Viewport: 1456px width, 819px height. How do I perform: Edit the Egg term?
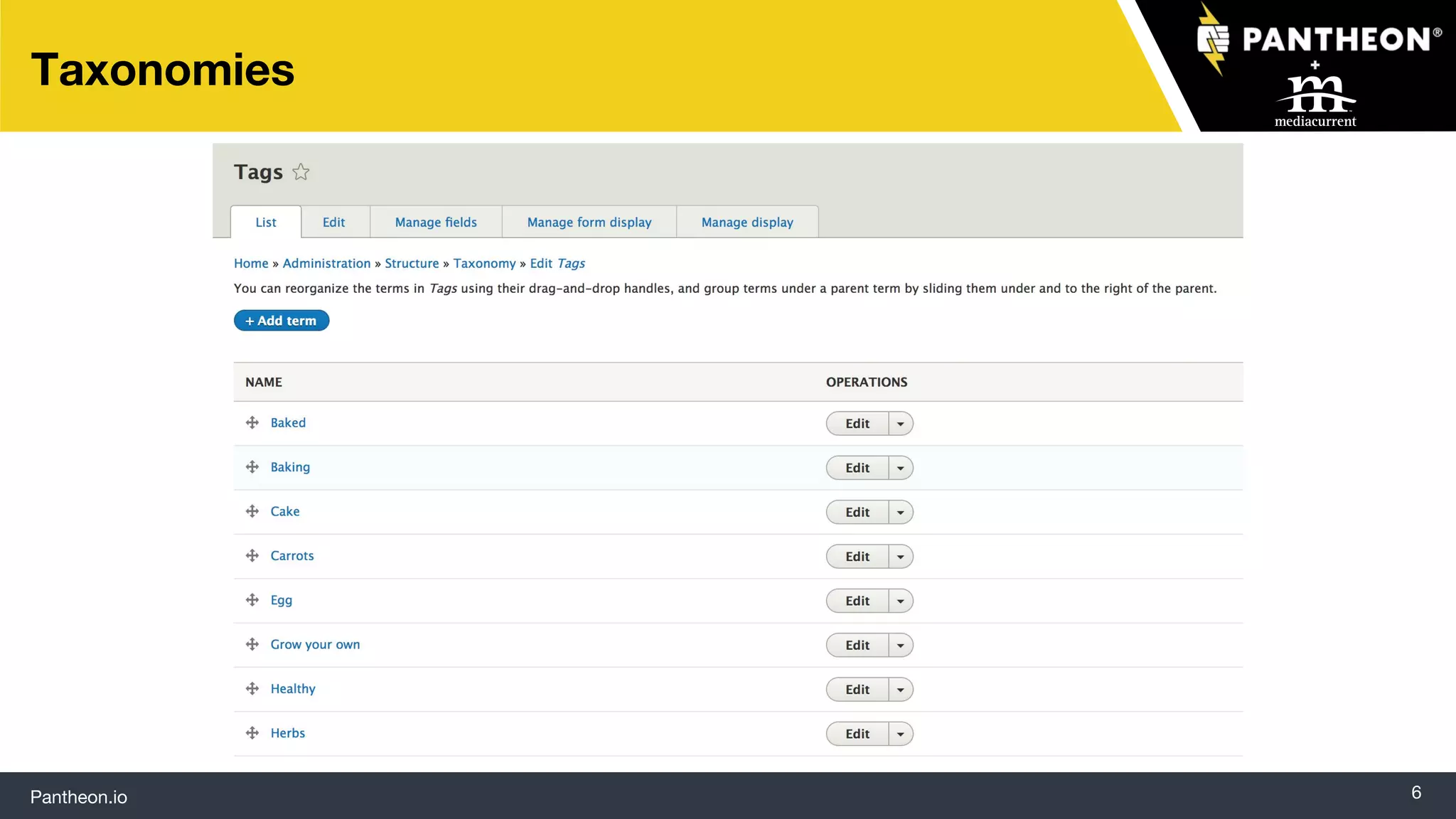click(x=857, y=601)
